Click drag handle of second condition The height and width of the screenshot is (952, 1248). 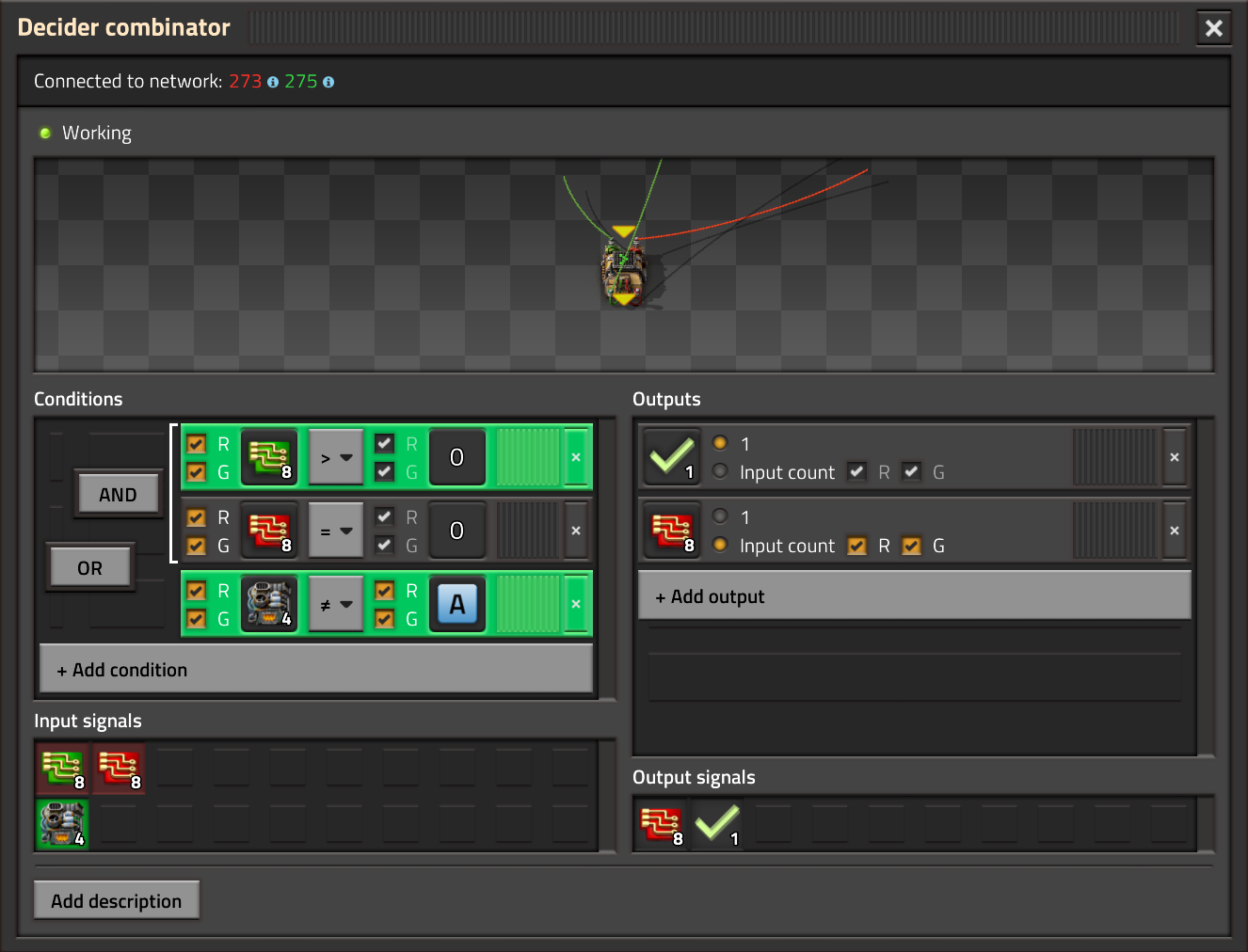click(527, 531)
